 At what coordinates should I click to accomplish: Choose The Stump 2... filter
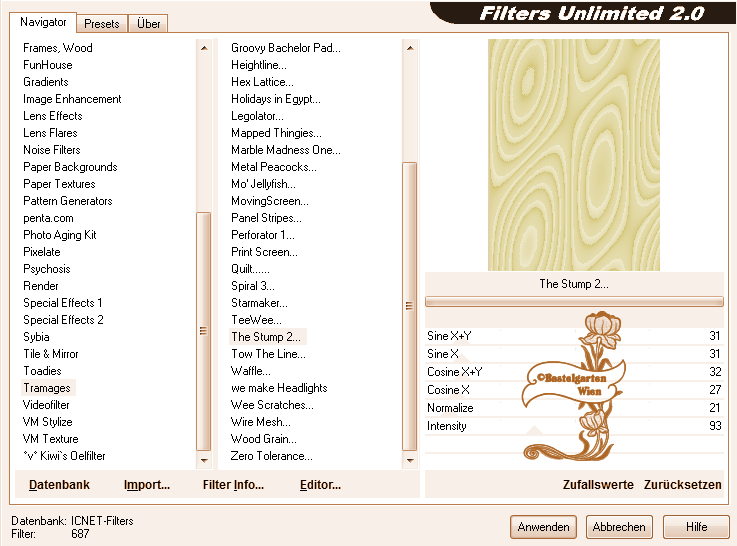pos(266,337)
